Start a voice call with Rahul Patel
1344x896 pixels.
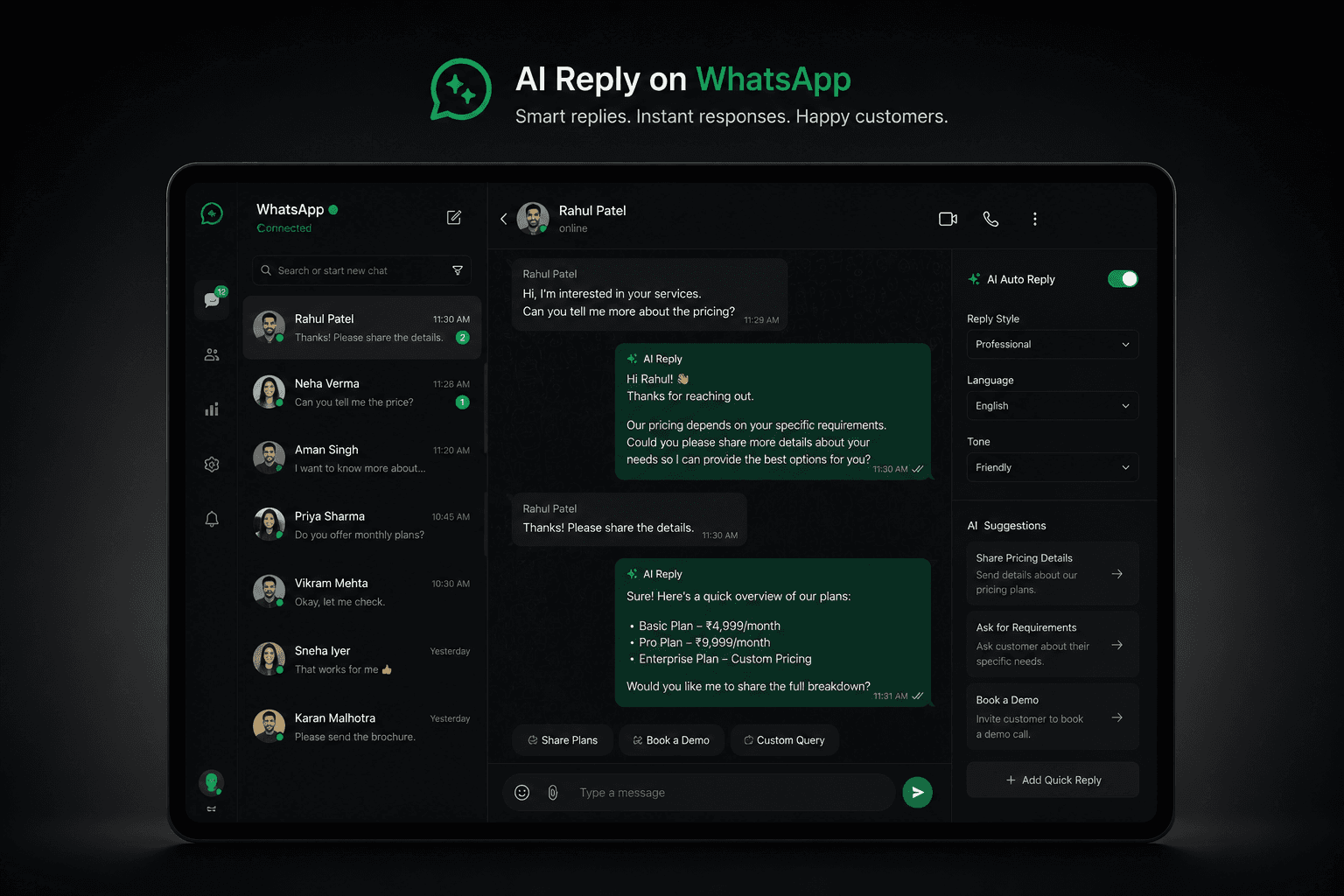click(x=990, y=219)
